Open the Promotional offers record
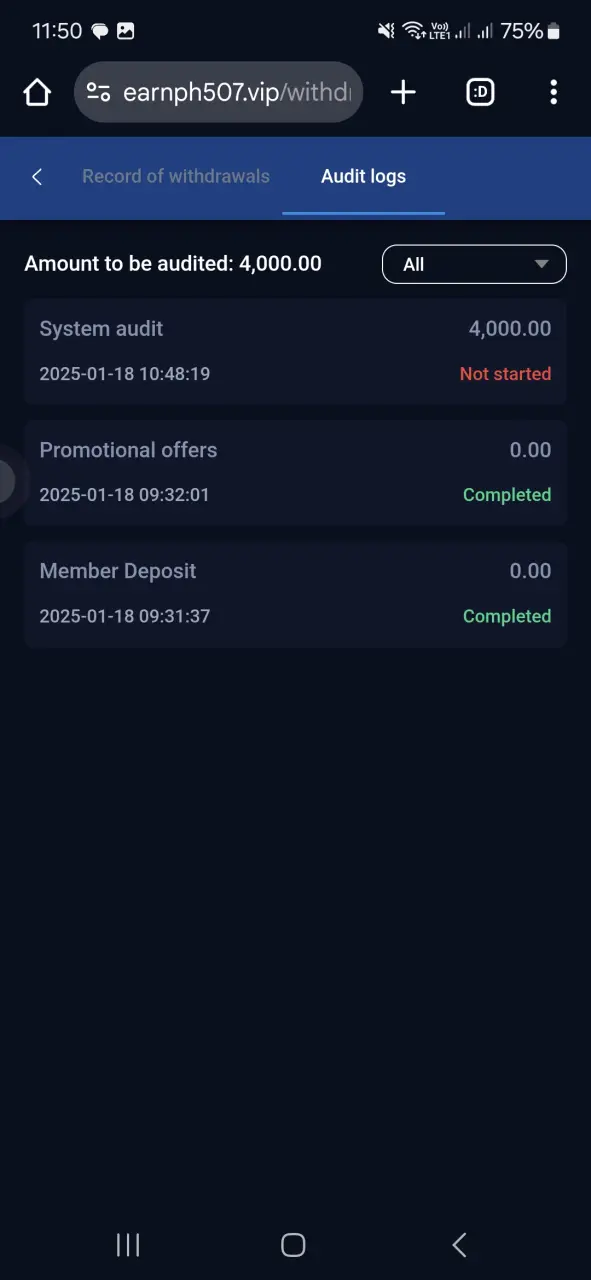 click(295, 472)
